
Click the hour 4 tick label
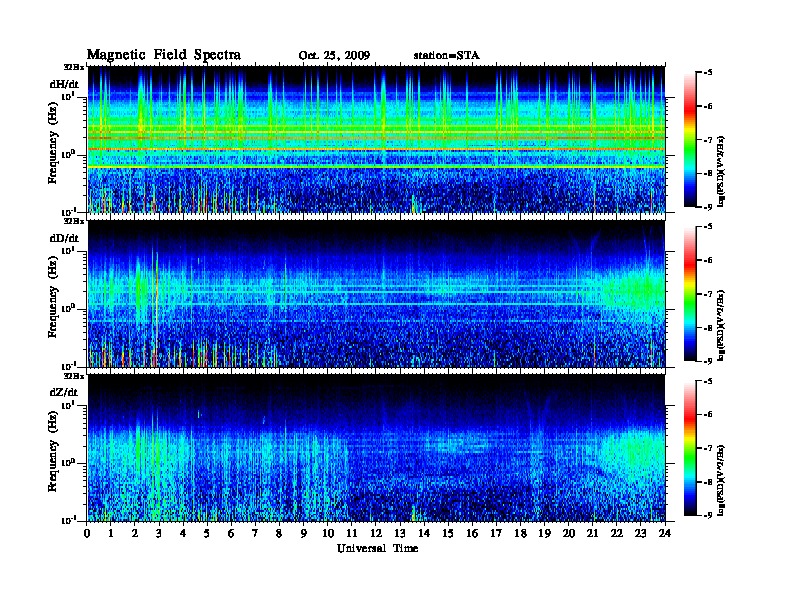click(183, 534)
